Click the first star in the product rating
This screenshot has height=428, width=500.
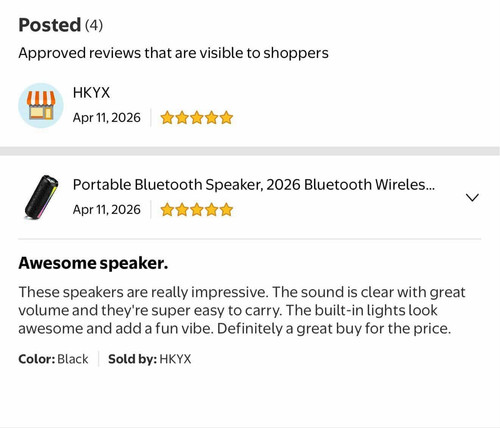coord(167,210)
